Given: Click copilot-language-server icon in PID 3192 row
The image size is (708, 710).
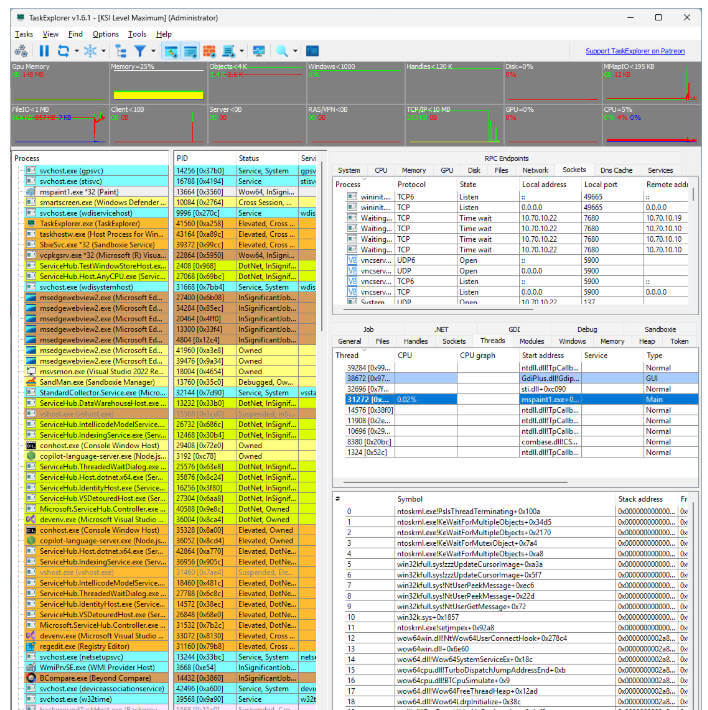Looking at the screenshot, I should point(31,456).
